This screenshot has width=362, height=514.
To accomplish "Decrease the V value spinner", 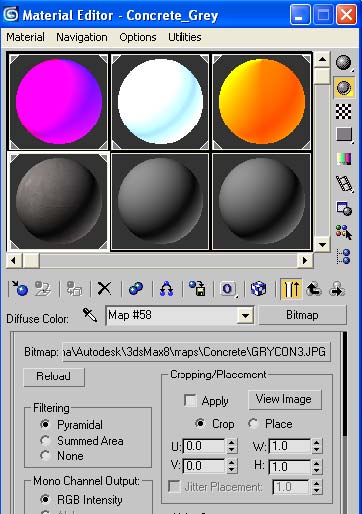I will click(232, 470).
